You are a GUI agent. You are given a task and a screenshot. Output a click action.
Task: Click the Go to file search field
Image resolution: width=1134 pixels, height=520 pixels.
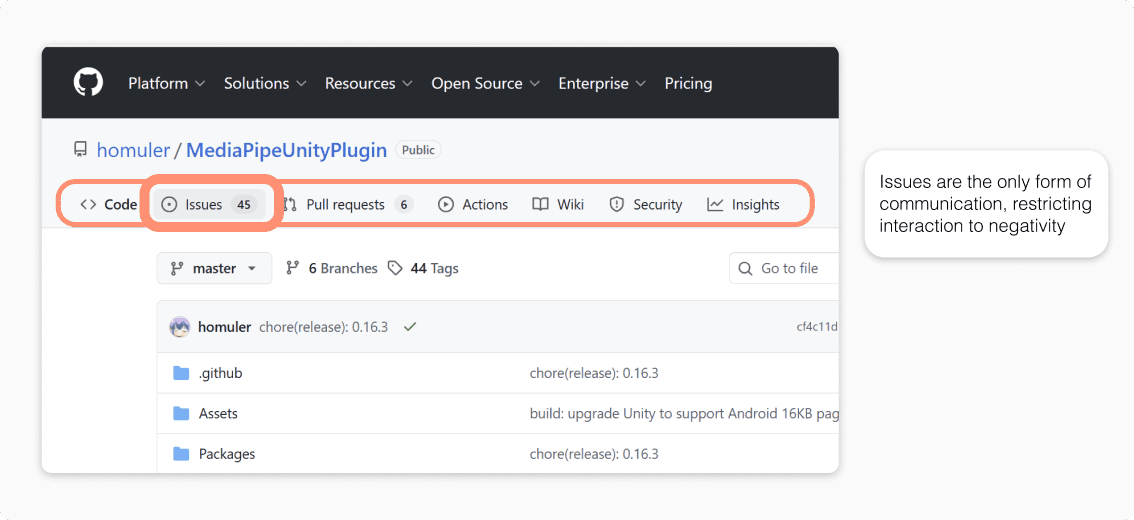pyautogui.click(x=784, y=268)
